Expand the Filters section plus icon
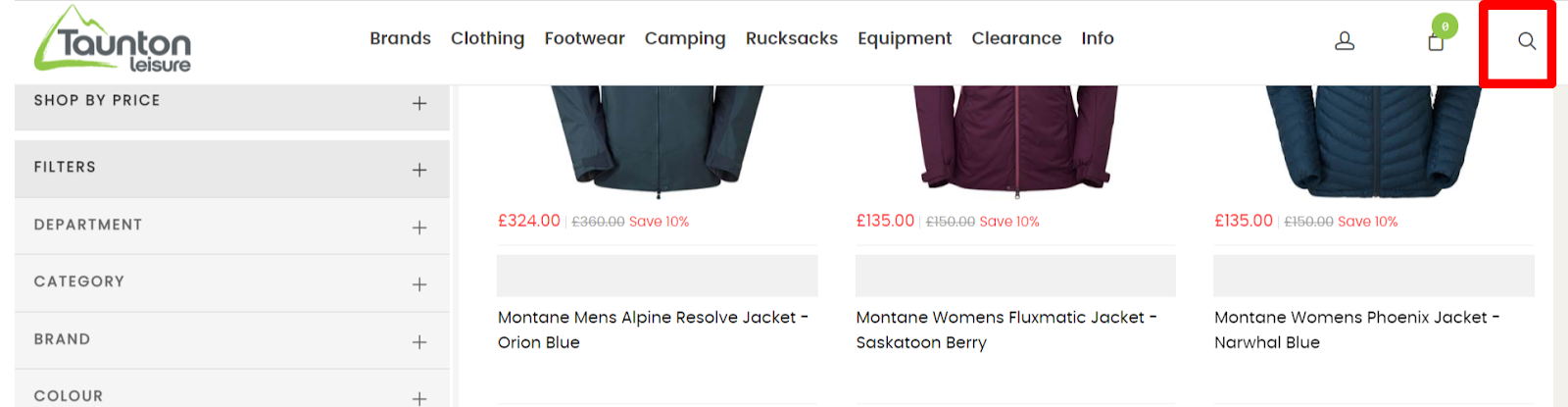The height and width of the screenshot is (407, 1568). 419,171
